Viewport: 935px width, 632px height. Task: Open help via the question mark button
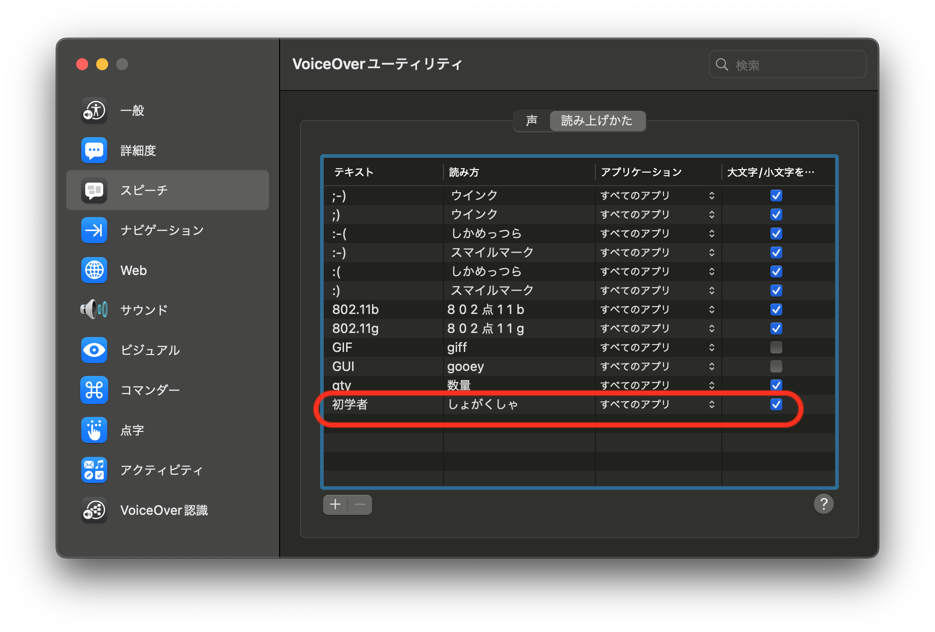(823, 504)
